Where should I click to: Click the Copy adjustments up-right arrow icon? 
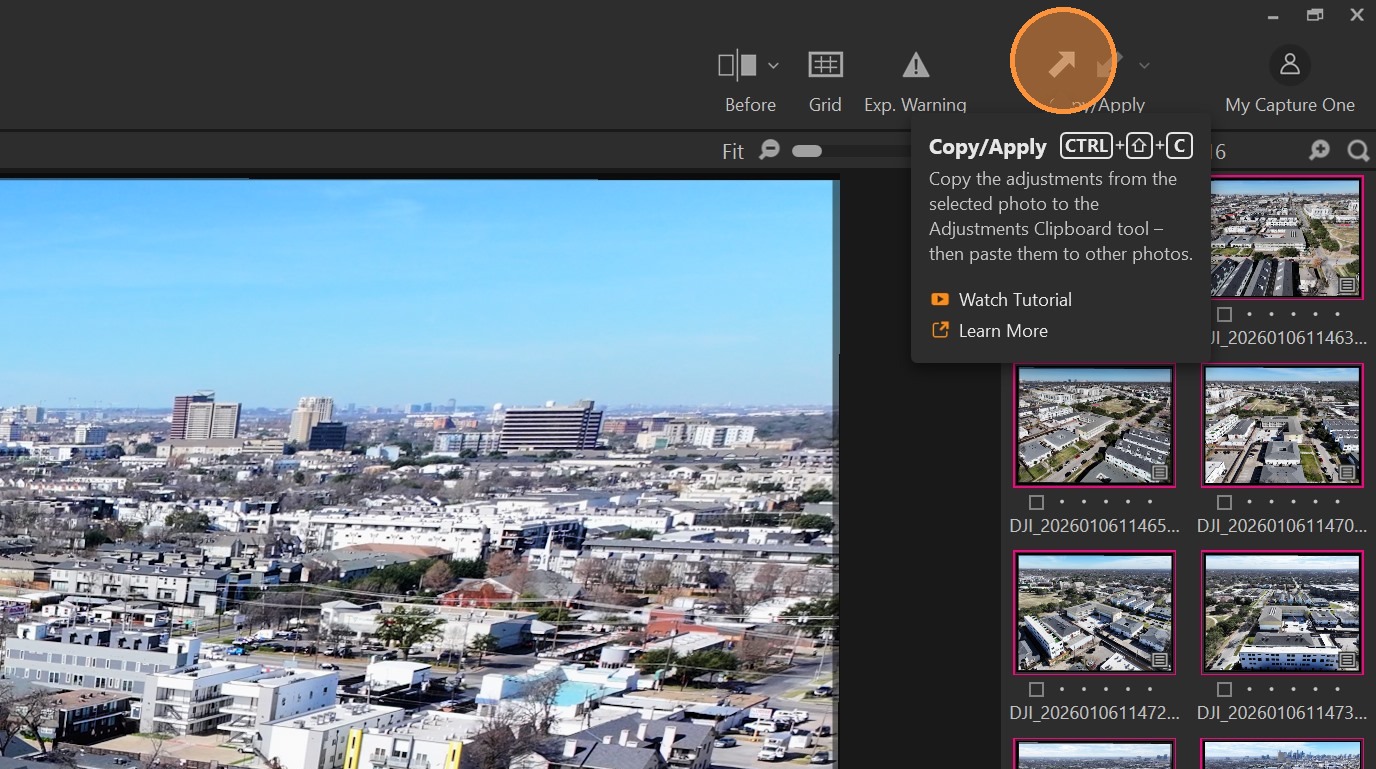tap(1061, 64)
